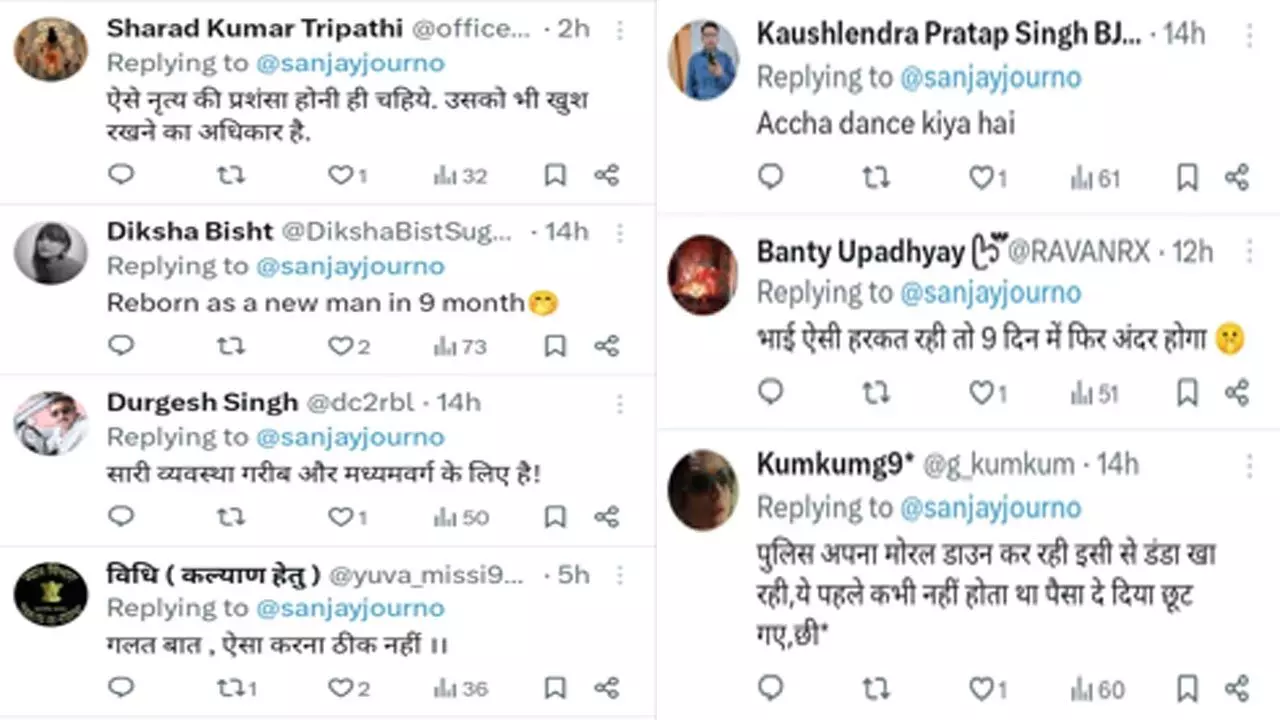Open more options menu for Kaushlendra's tweet

[1249, 35]
